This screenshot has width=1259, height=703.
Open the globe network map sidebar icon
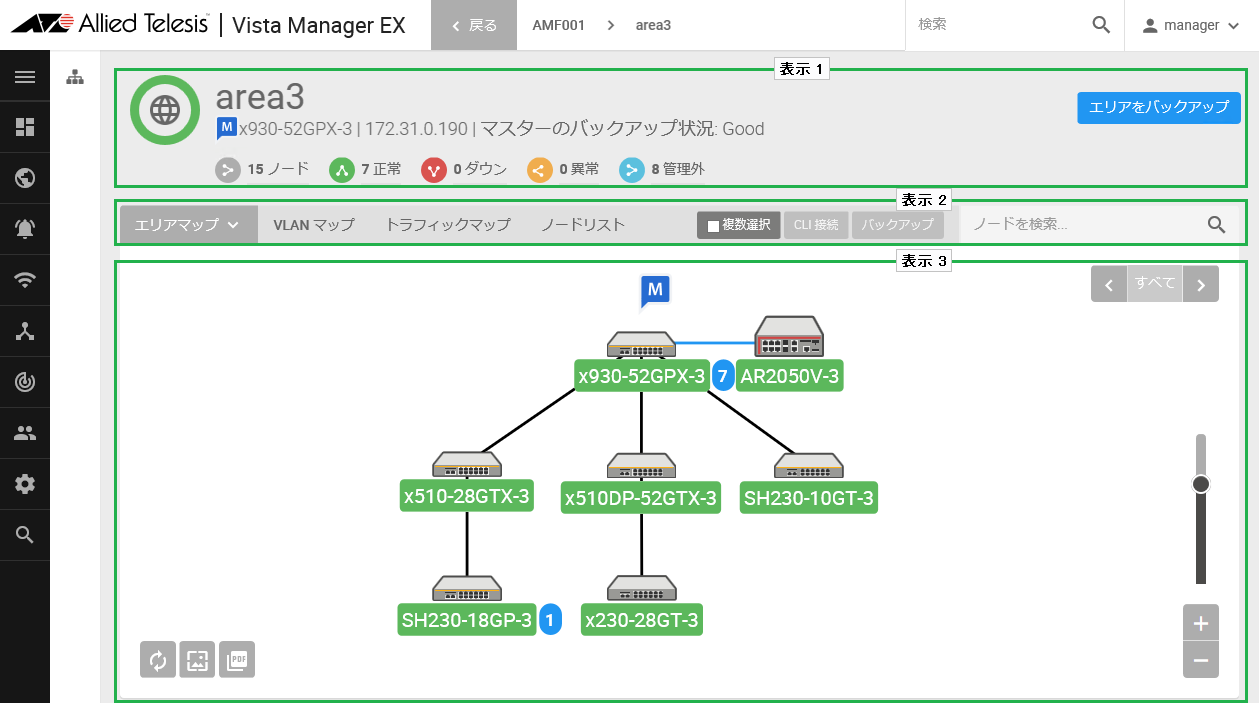[25, 178]
